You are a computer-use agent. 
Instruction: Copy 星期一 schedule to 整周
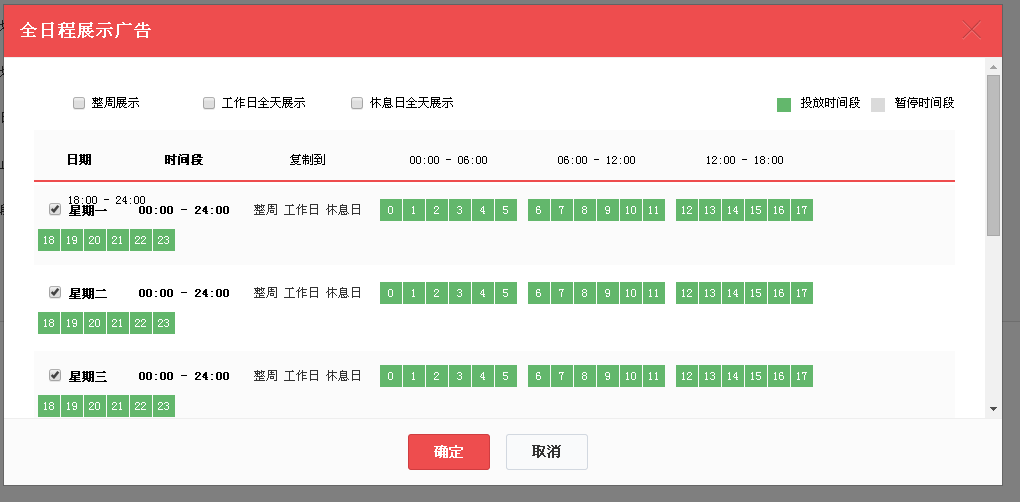pyautogui.click(x=265, y=210)
